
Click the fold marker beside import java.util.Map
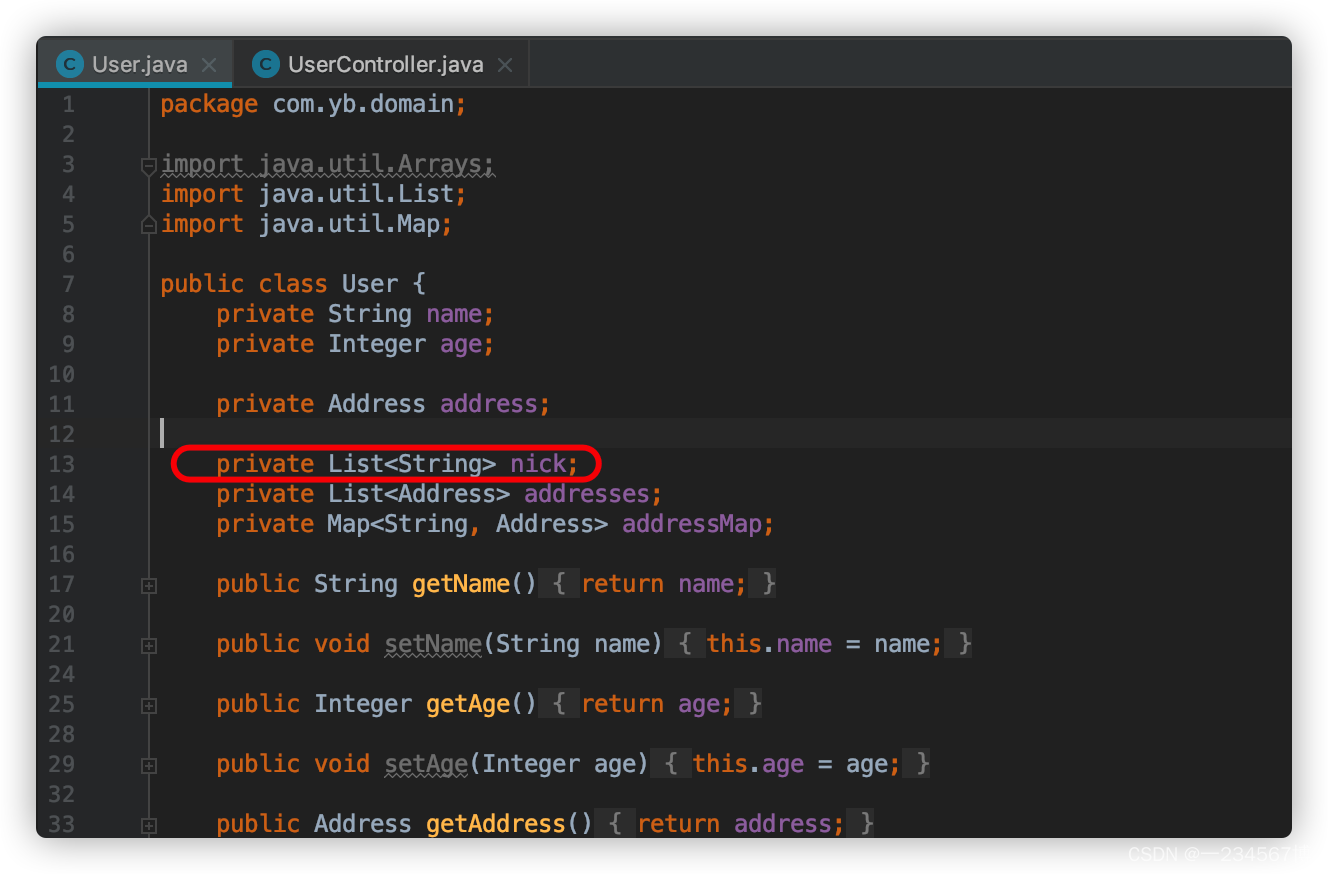148,224
